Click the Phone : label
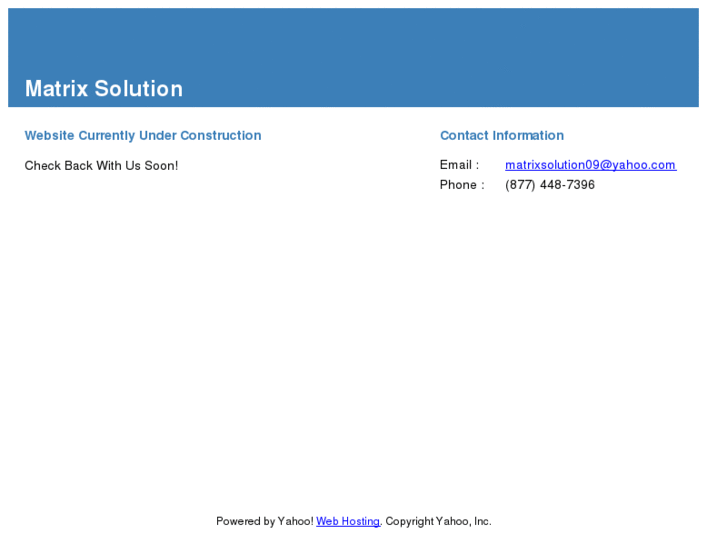Screen dimensions: 727x545 click(462, 185)
